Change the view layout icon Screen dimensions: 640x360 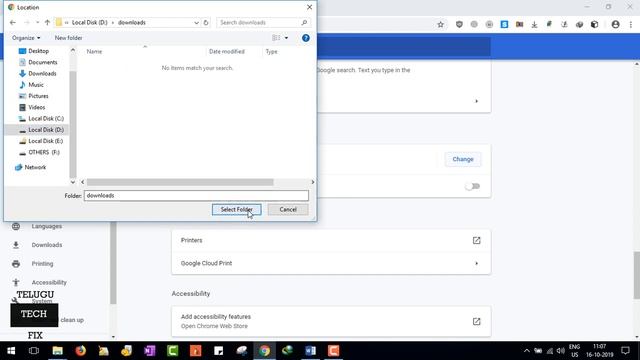pyautogui.click(x=276, y=38)
